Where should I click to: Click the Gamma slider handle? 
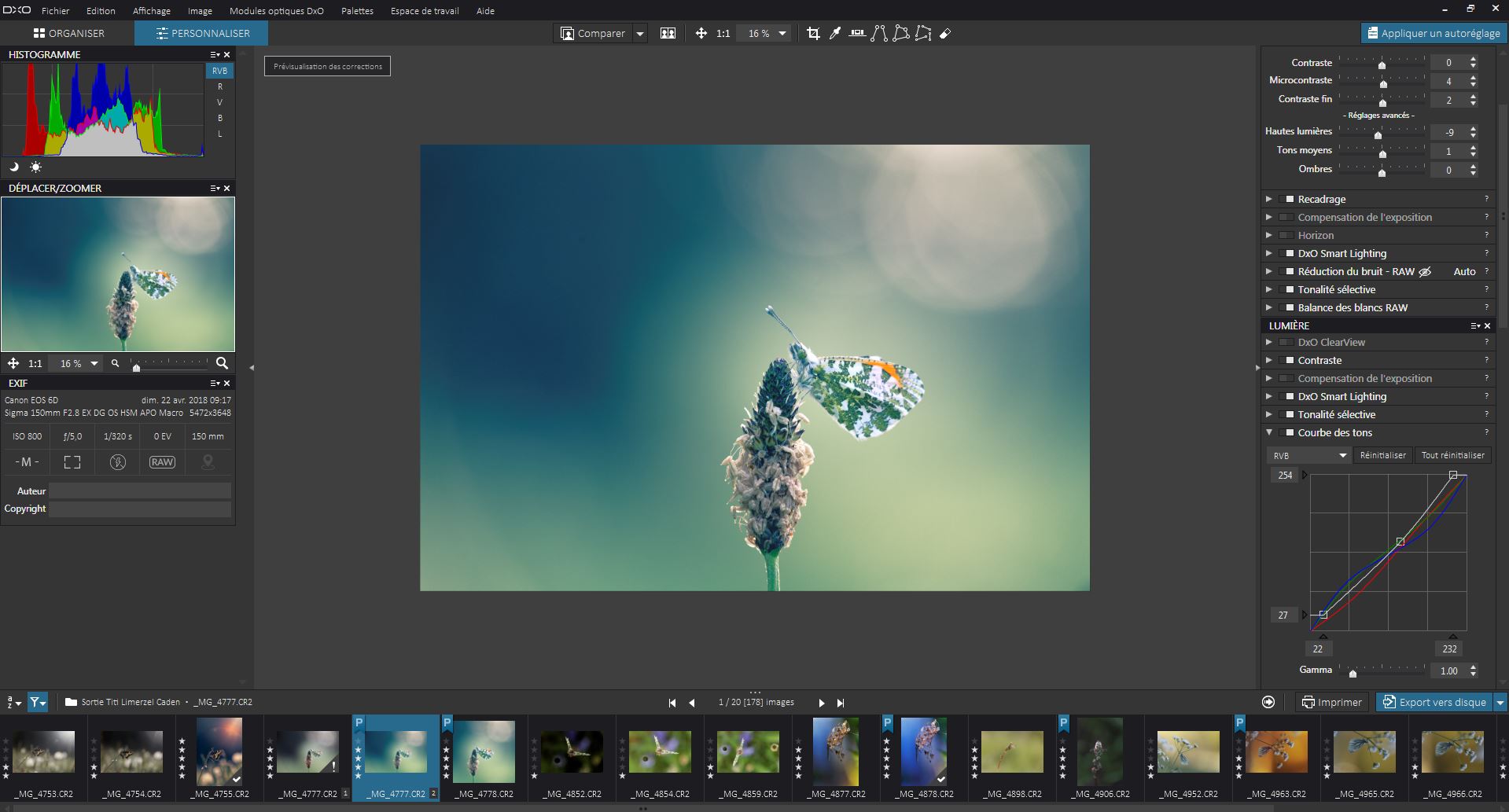coord(1353,674)
